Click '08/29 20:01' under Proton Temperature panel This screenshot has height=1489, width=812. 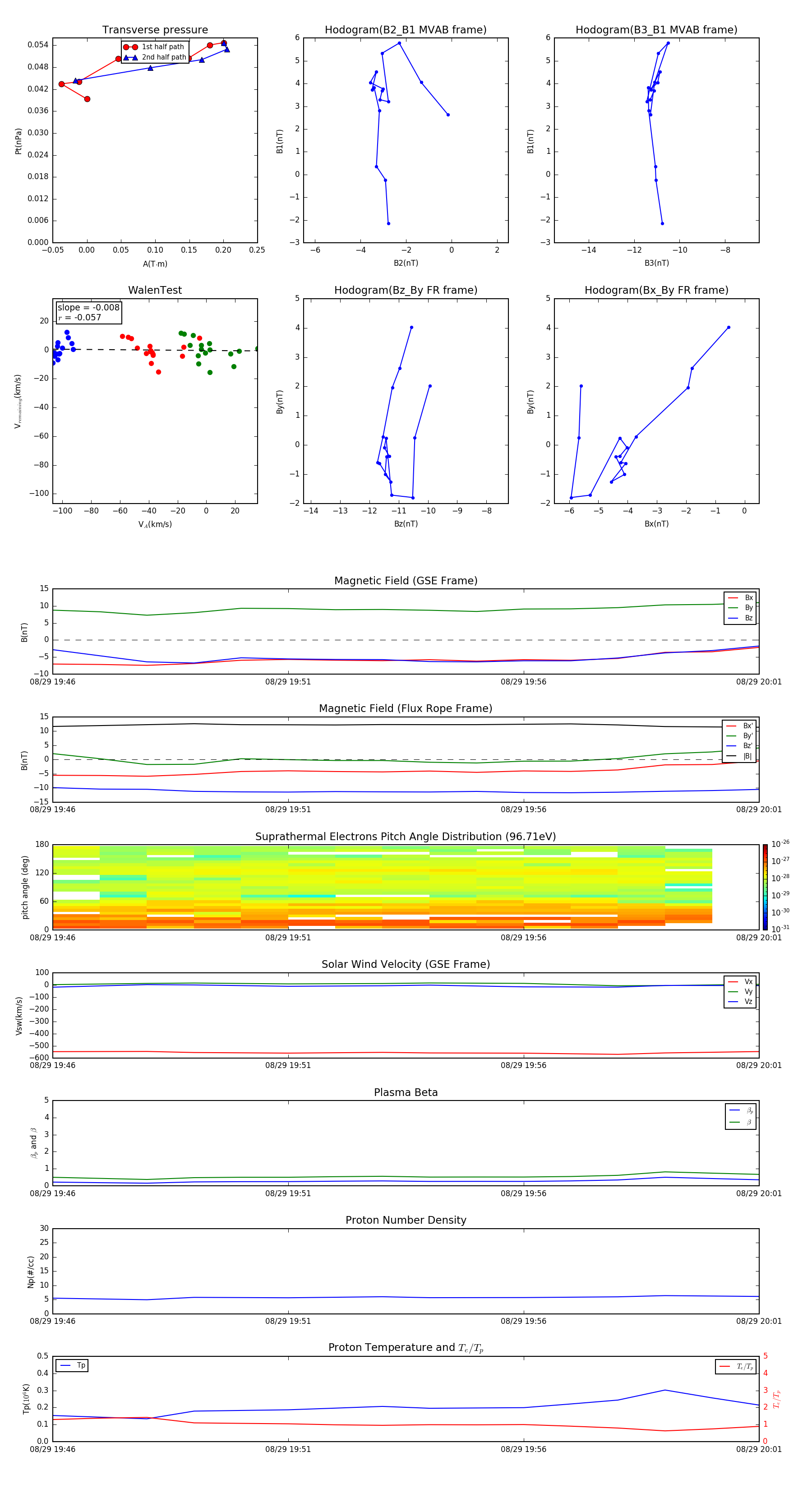coord(759,1449)
